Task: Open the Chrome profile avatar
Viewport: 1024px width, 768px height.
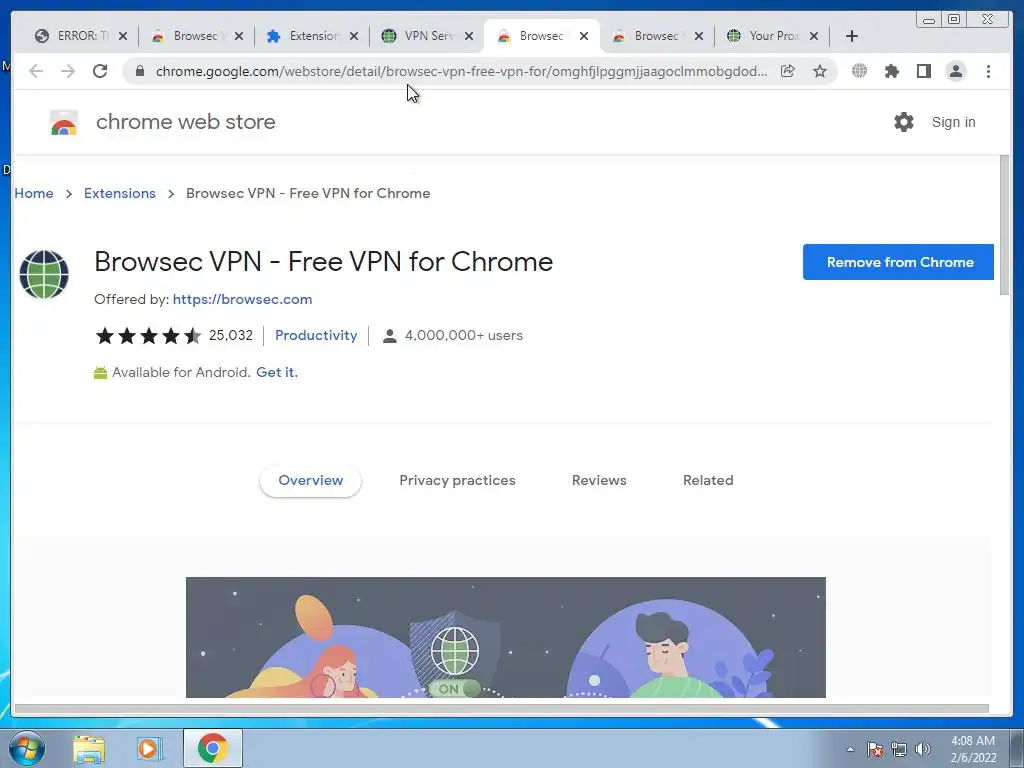Action: click(x=955, y=71)
